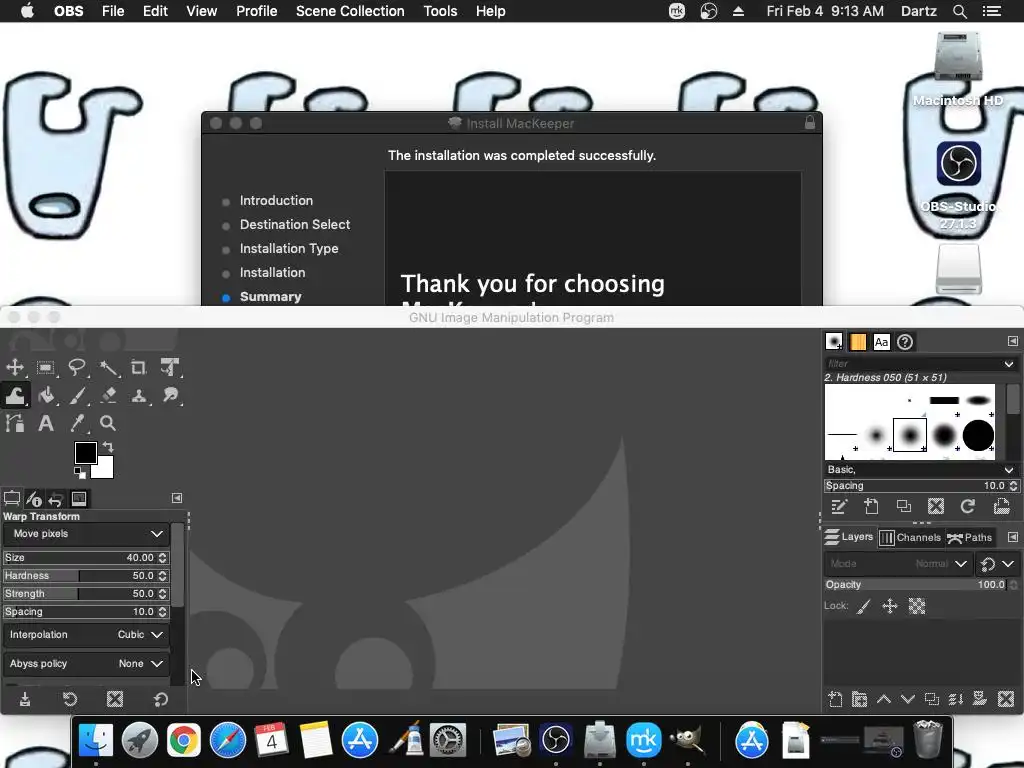Click the brush filter input field

(912, 364)
